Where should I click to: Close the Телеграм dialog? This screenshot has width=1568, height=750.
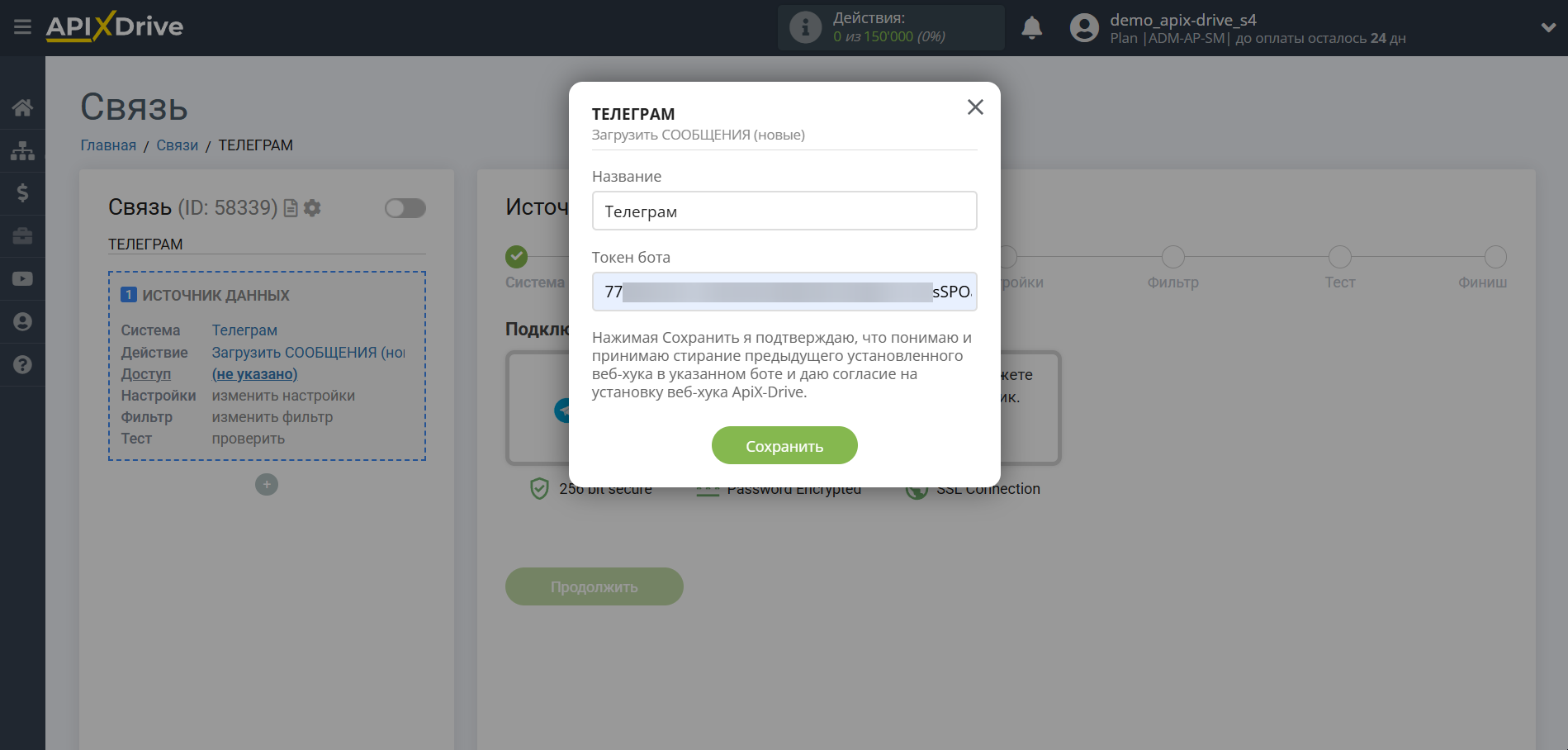point(975,107)
